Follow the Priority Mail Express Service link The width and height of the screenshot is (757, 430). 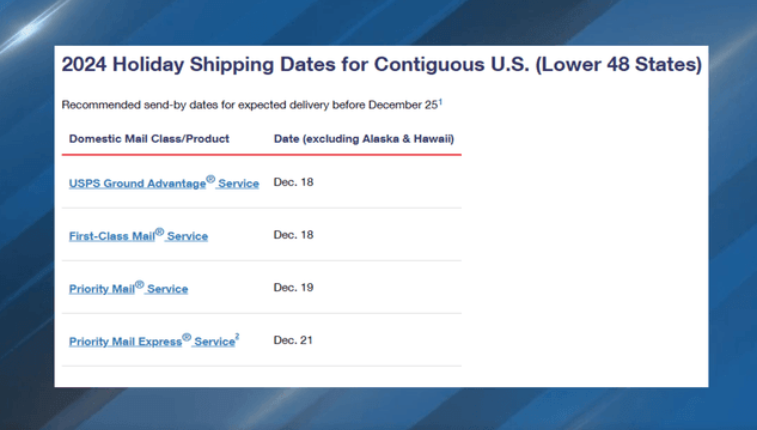click(150, 342)
